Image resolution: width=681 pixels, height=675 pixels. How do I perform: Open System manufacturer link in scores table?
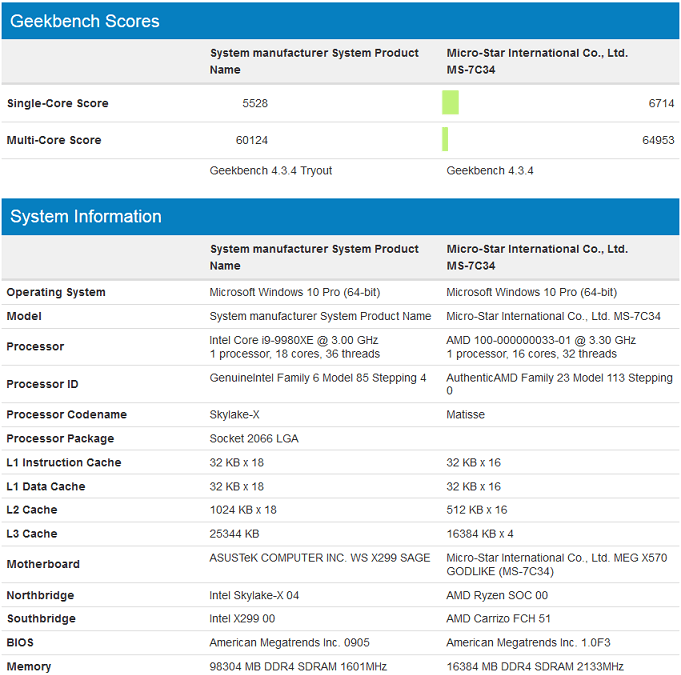click(314, 61)
